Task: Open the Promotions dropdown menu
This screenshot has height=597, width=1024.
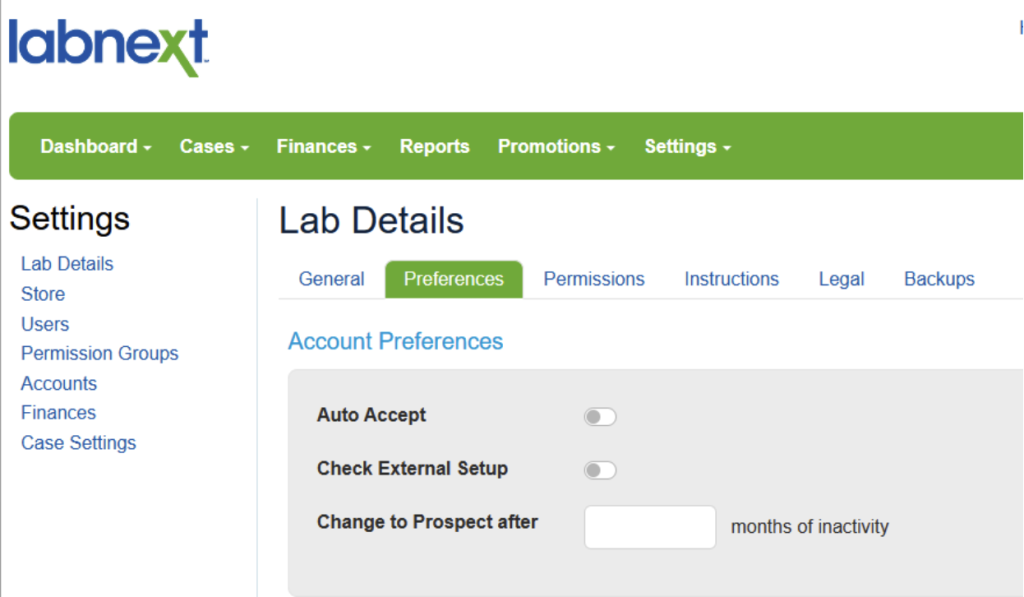Action: click(x=556, y=146)
